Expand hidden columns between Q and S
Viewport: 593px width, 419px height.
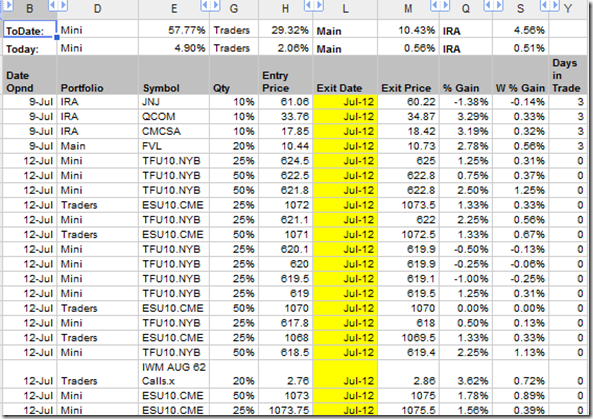493,5
